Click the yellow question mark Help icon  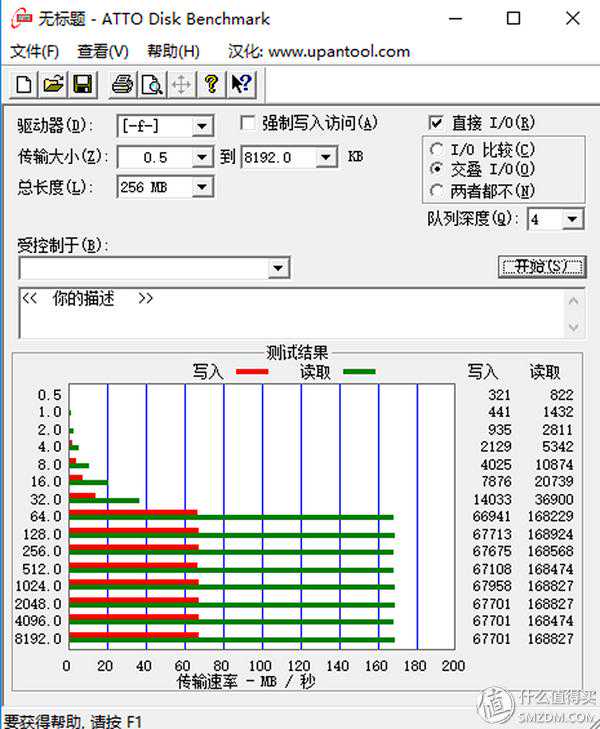click(211, 84)
